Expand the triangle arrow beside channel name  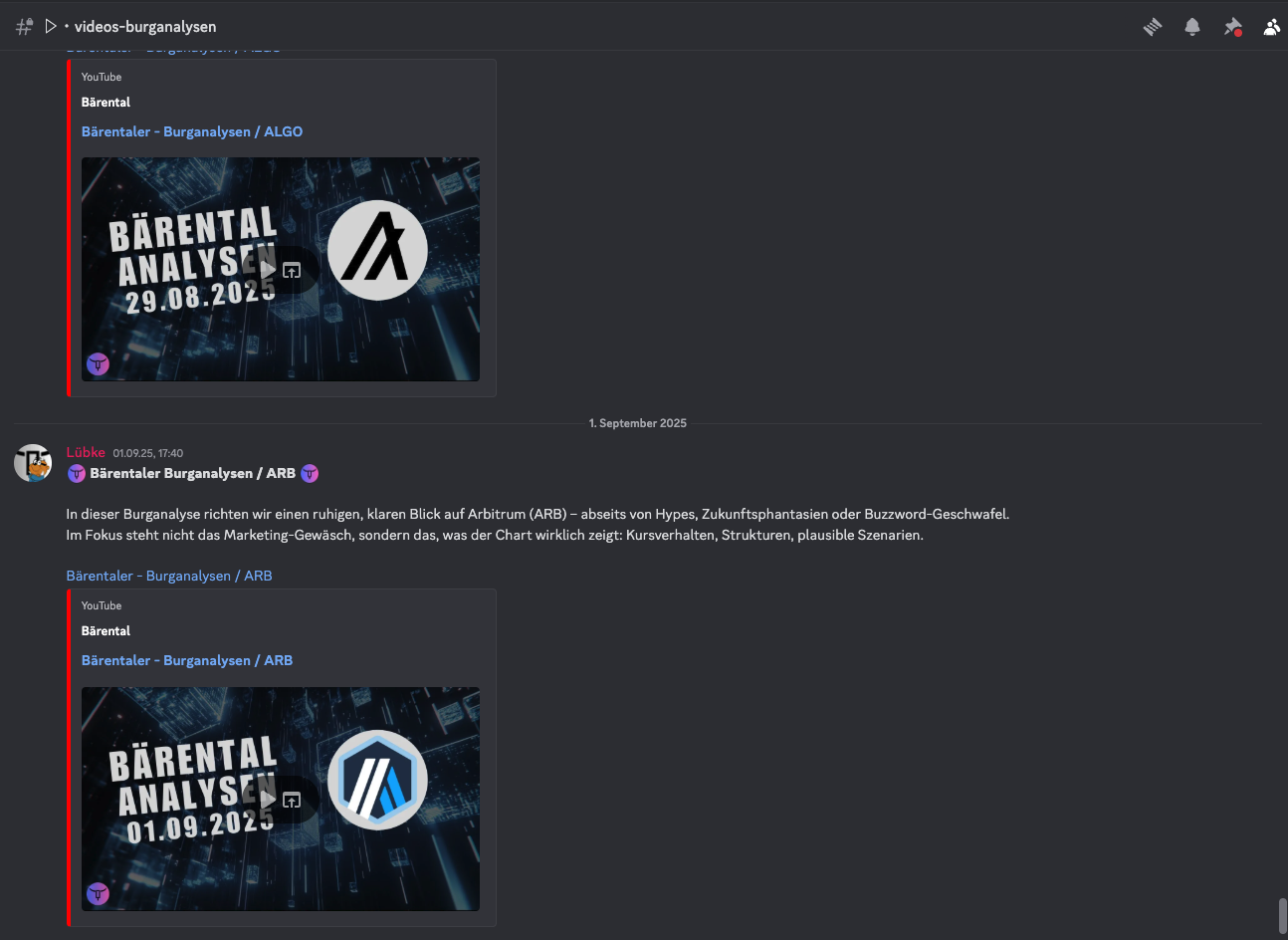pos(50,26)
